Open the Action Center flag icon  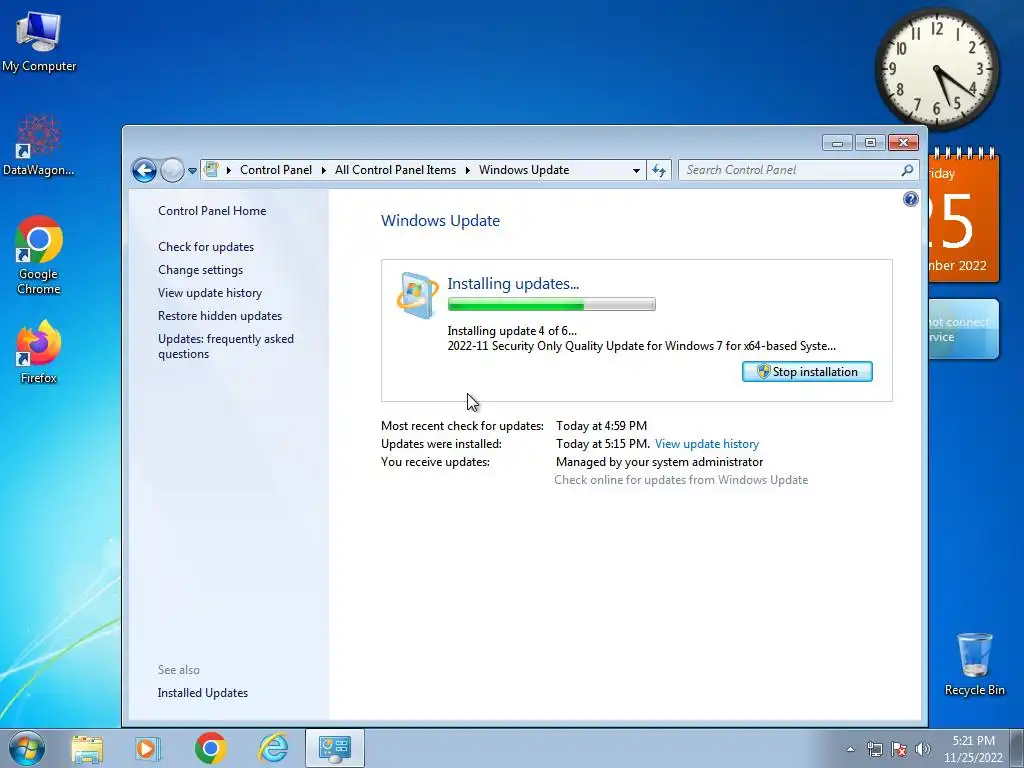click(899, 749)
